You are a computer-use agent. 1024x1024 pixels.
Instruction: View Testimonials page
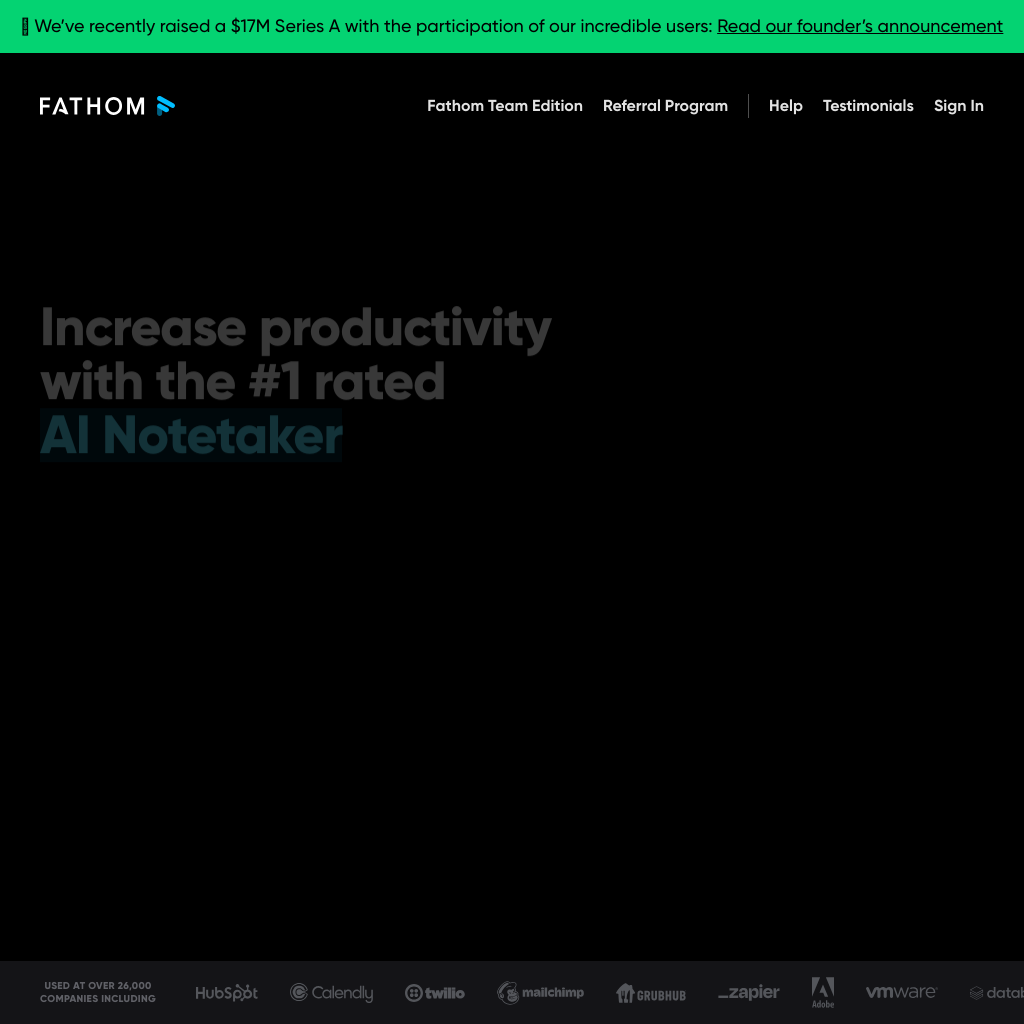[868, 106]
